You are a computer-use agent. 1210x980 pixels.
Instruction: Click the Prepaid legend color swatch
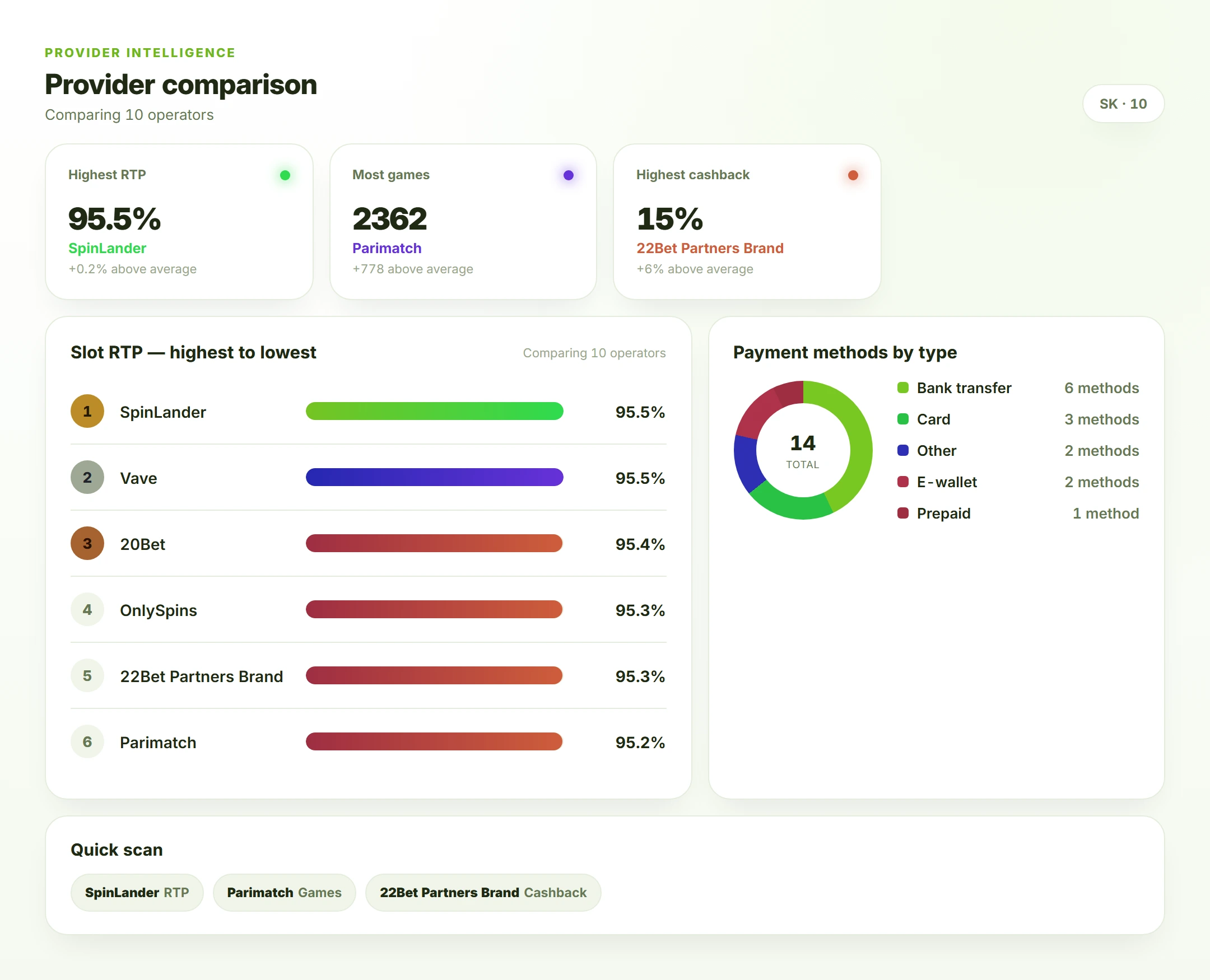click(x=903, y=513)
